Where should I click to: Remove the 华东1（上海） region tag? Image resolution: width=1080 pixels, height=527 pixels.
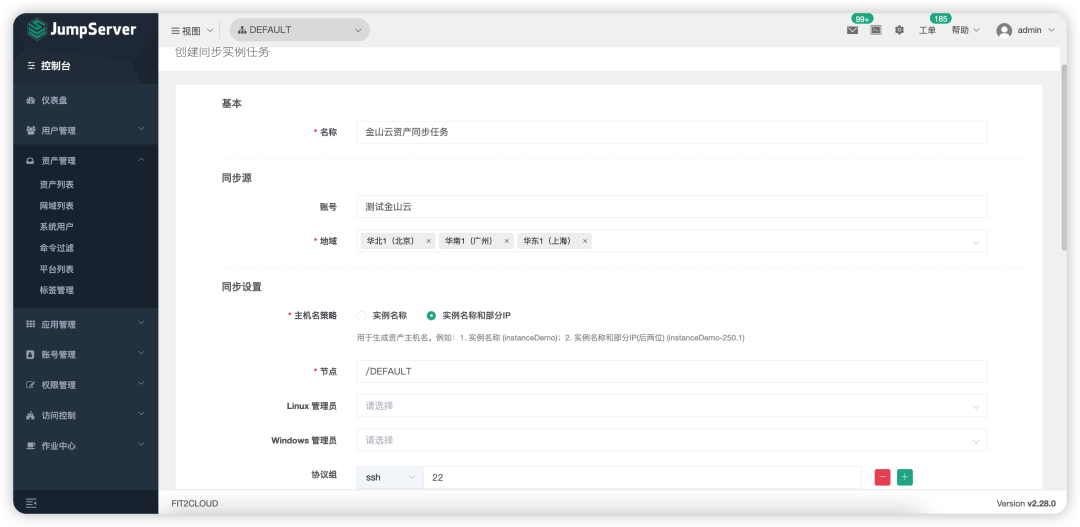coord(585,241)
